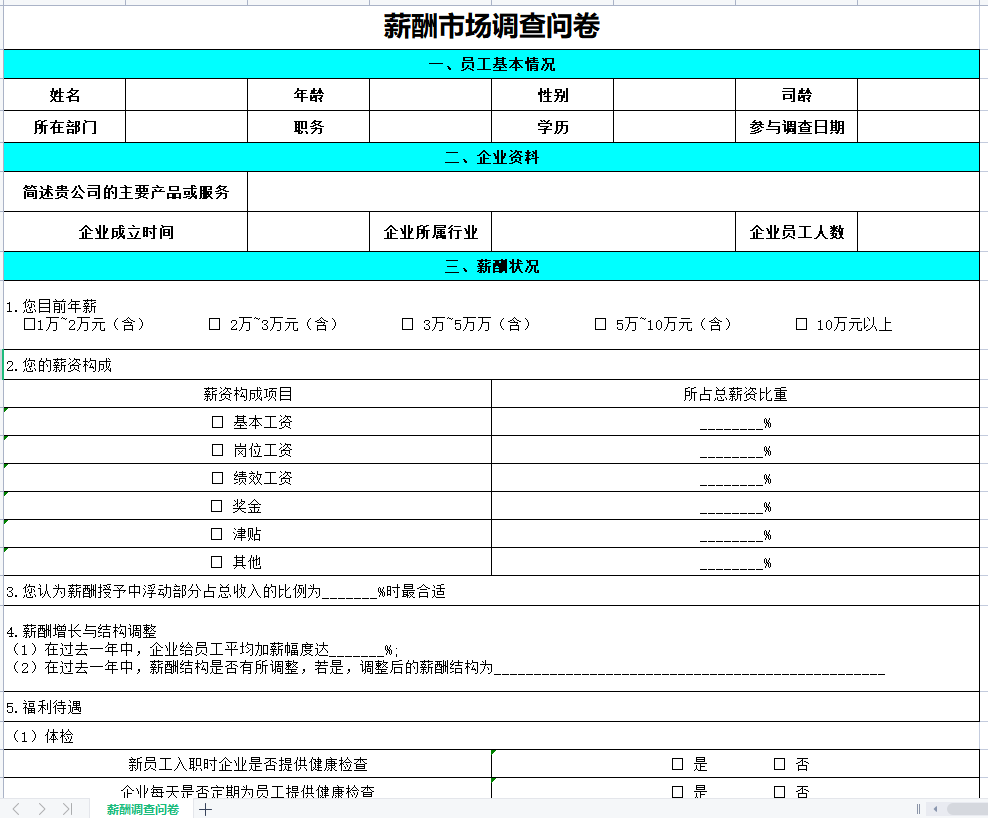Image resolution: width=988 pixels, height=818 pixels.
Task: Check the 3万~5万万（含） salary box
Action: 408,324
